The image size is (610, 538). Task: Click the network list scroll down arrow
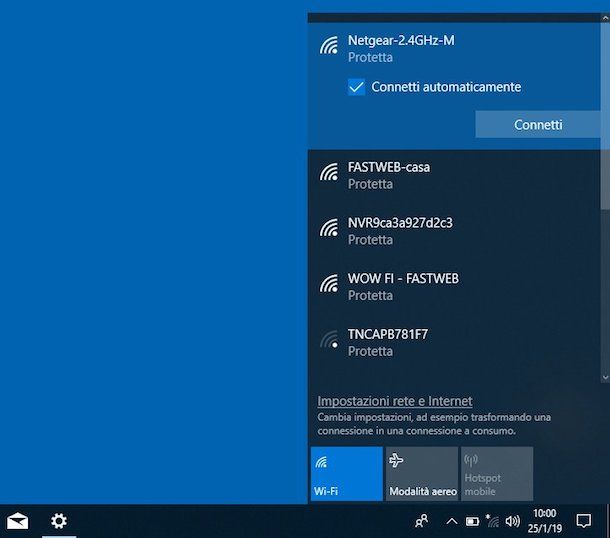pos(604,376)
